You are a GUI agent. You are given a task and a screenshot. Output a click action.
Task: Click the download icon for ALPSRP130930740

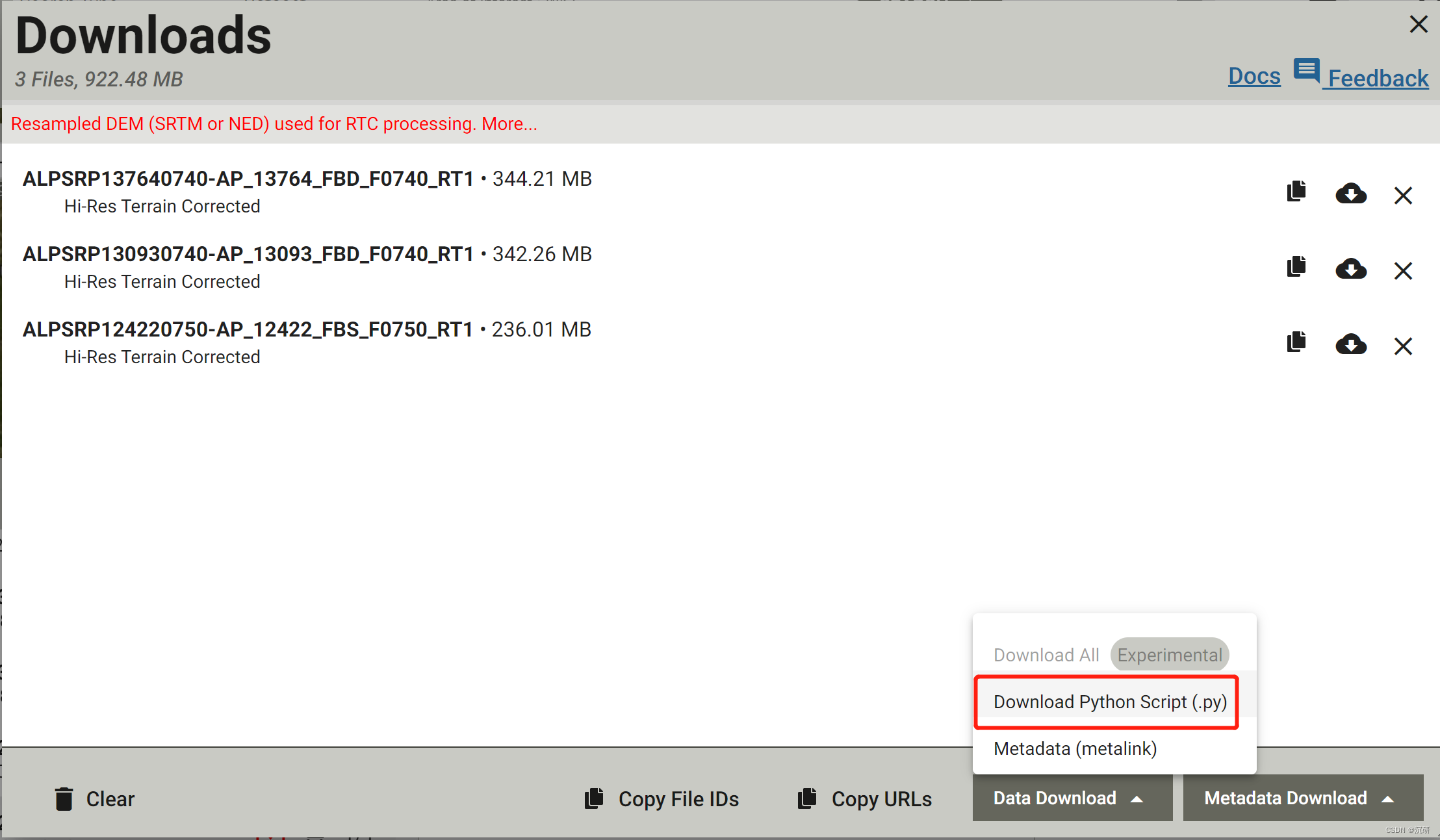pyautogui.click(x=1351, y=269)
